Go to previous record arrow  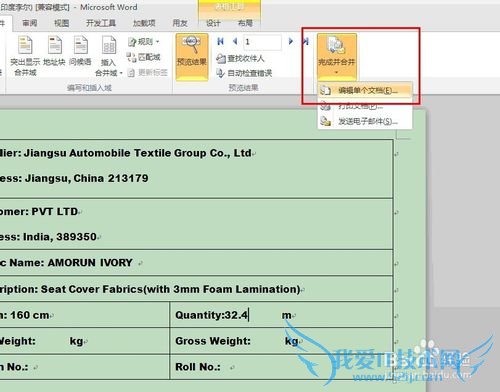point(235,41)
